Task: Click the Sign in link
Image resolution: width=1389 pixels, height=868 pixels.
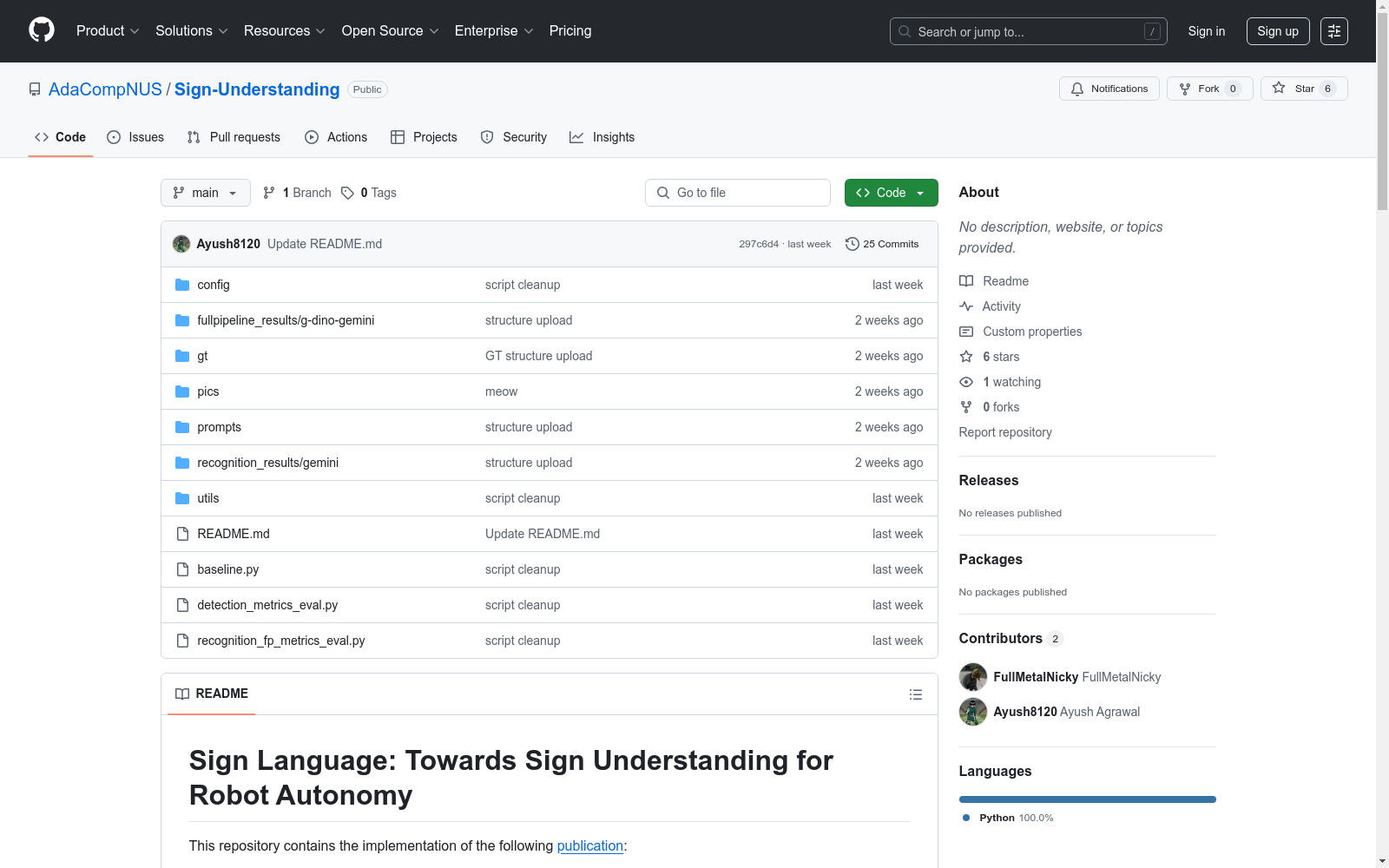Action: coord(1207,31)
